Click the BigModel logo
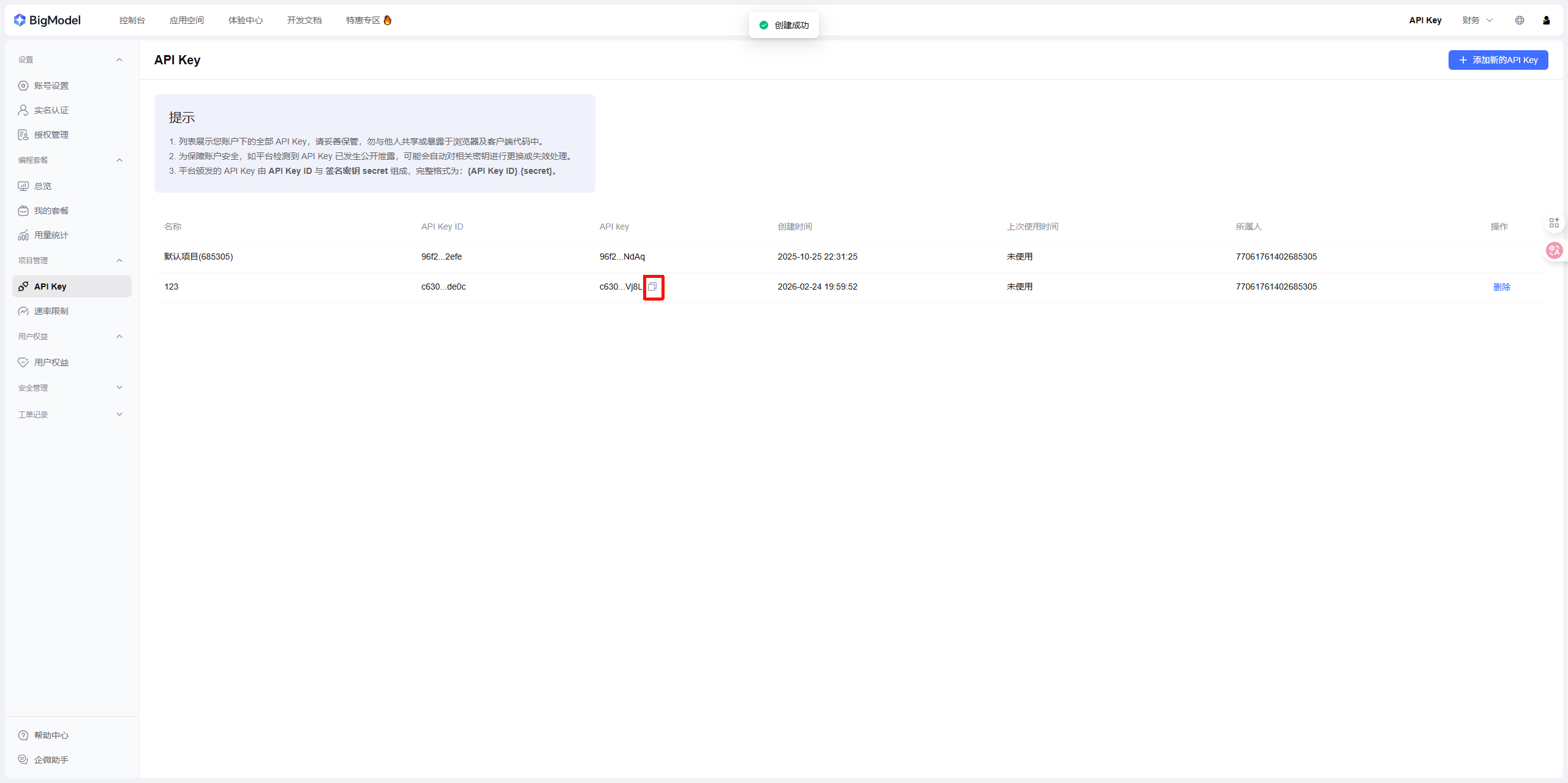Viewport: 1568px width, 783px height. [x=47, y=20]
